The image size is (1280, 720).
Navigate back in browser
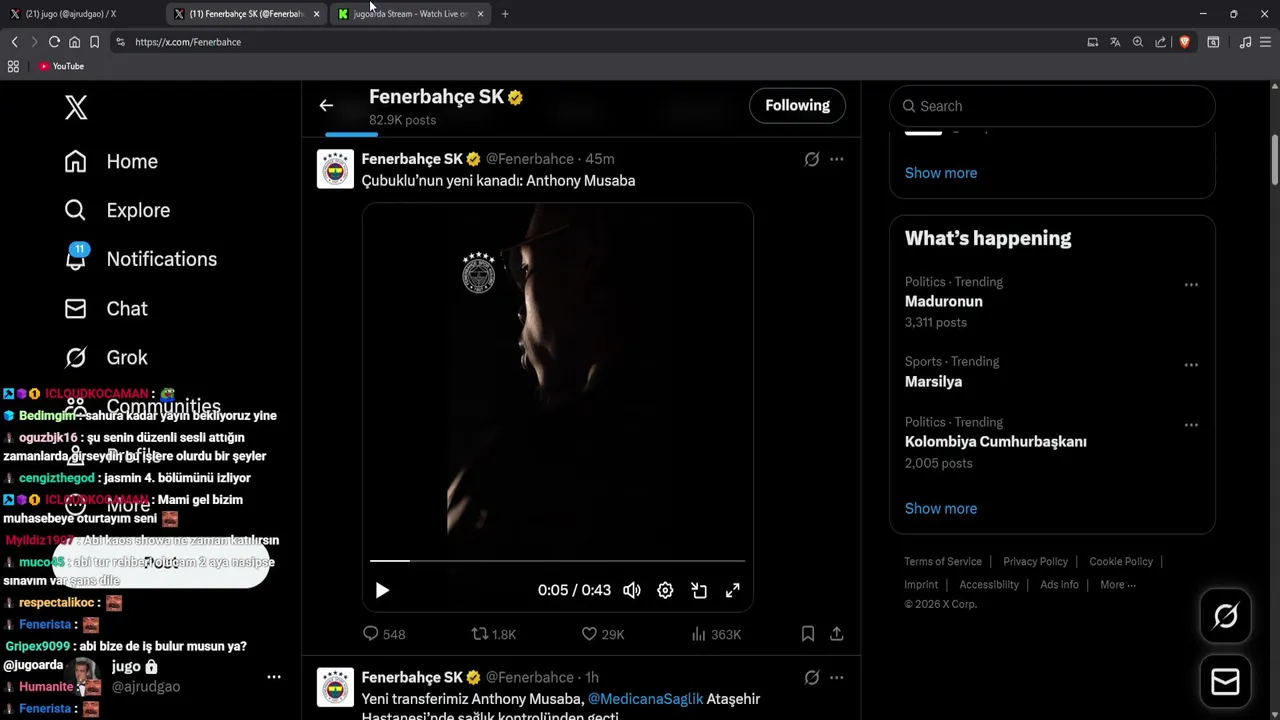coord(14,42)
